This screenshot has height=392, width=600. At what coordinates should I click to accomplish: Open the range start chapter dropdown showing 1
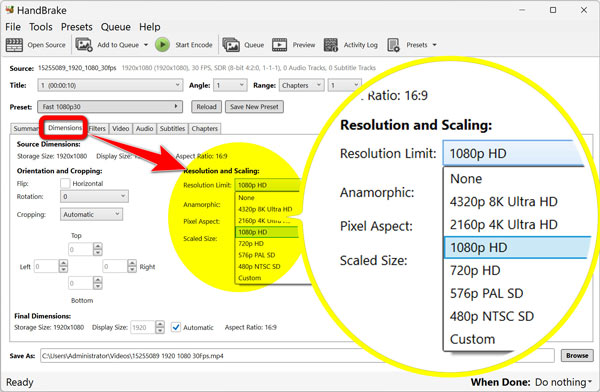coord(344,85)
